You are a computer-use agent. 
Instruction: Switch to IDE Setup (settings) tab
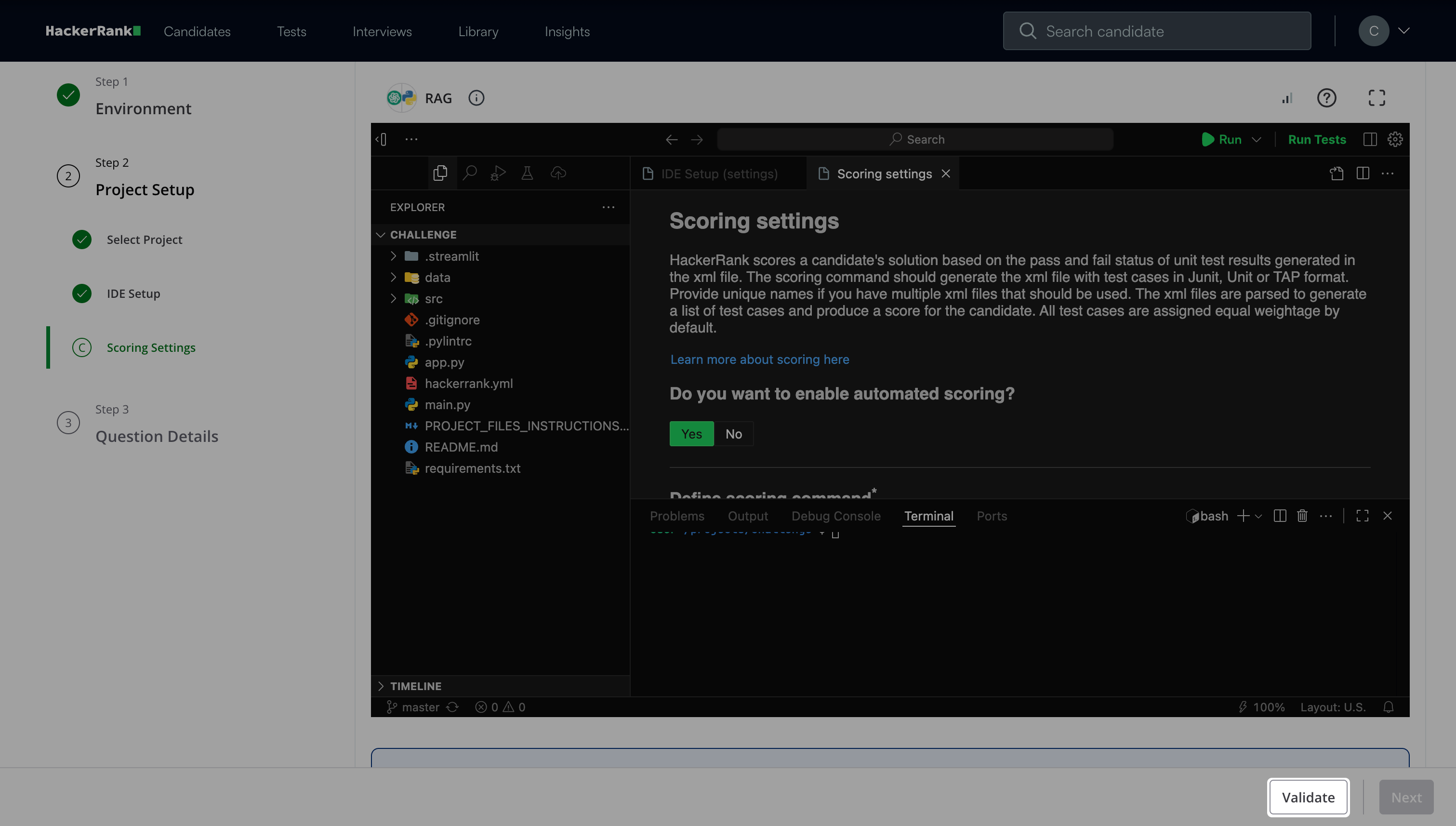pos(719,173)
